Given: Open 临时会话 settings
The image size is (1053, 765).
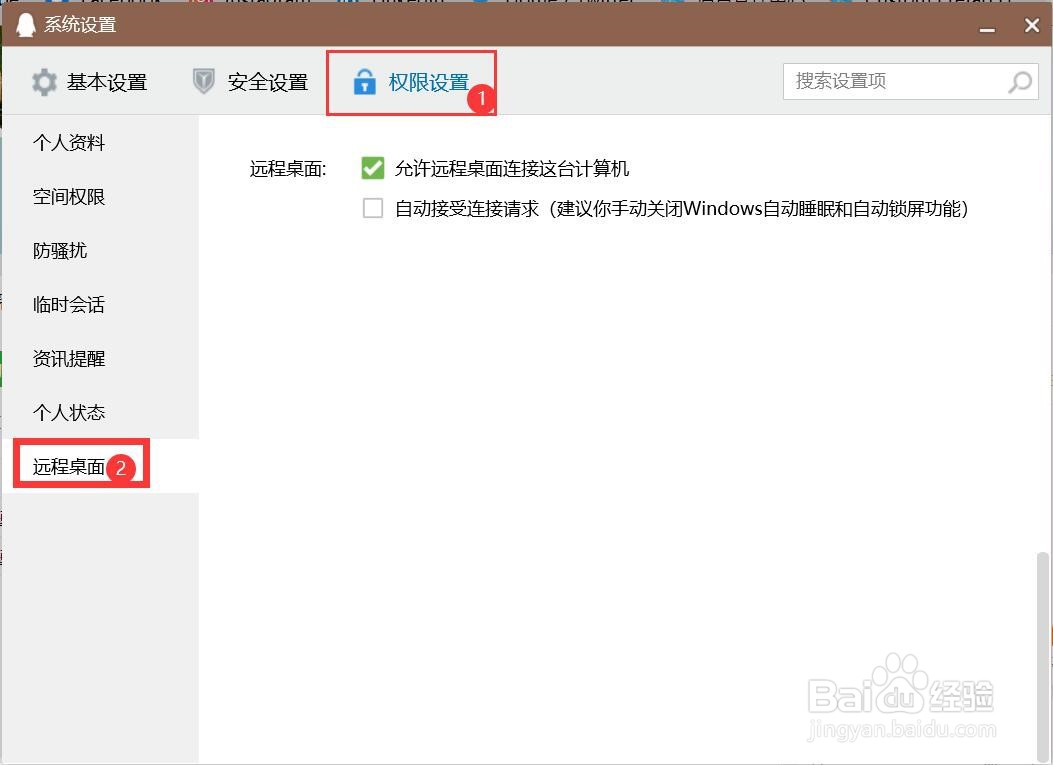Looking at the screenshot, I should (x=68, y=304).
